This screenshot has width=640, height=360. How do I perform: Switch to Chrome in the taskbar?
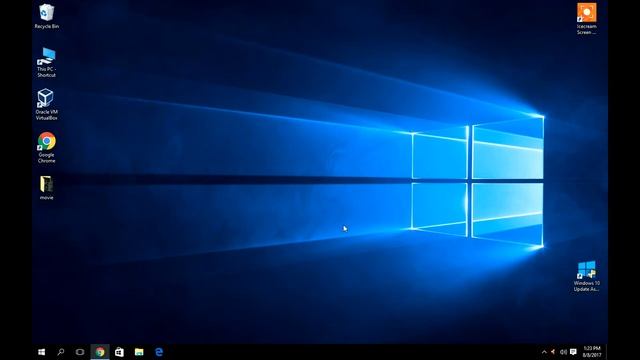point(100,352)
